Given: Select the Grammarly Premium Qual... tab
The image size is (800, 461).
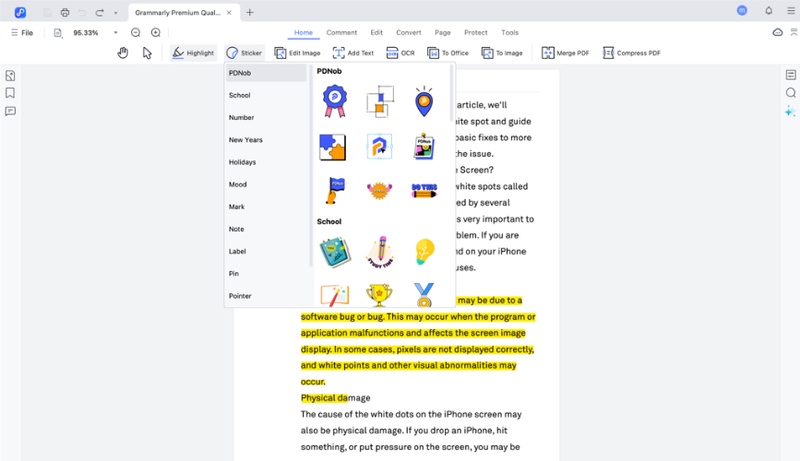Looking at the screenshot, I should coord(178,12).
